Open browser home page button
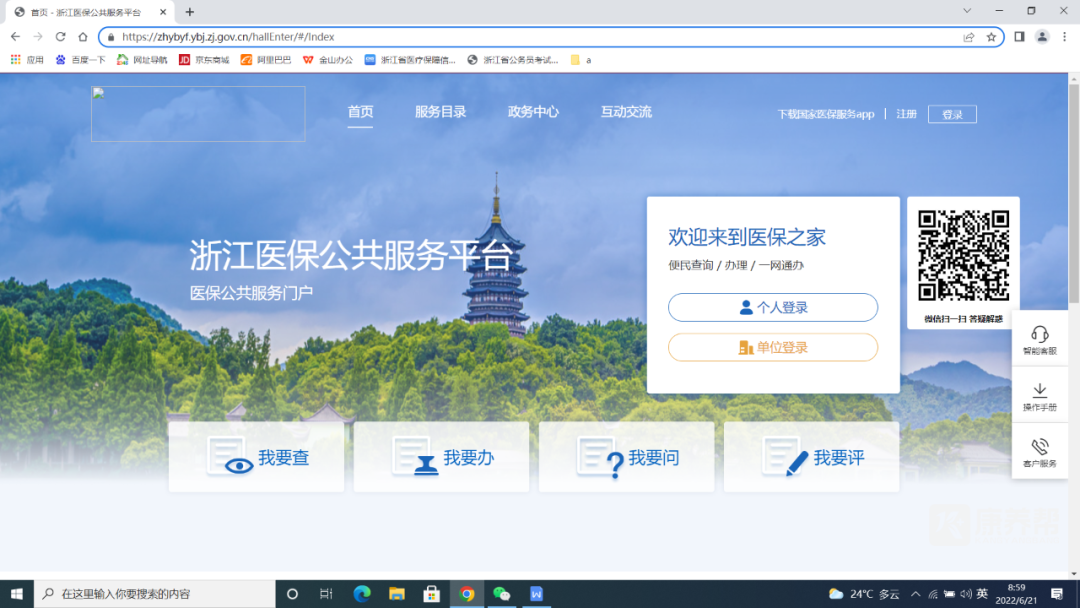1080x608 pixels. pyautogui.click(x=83, y=36)
